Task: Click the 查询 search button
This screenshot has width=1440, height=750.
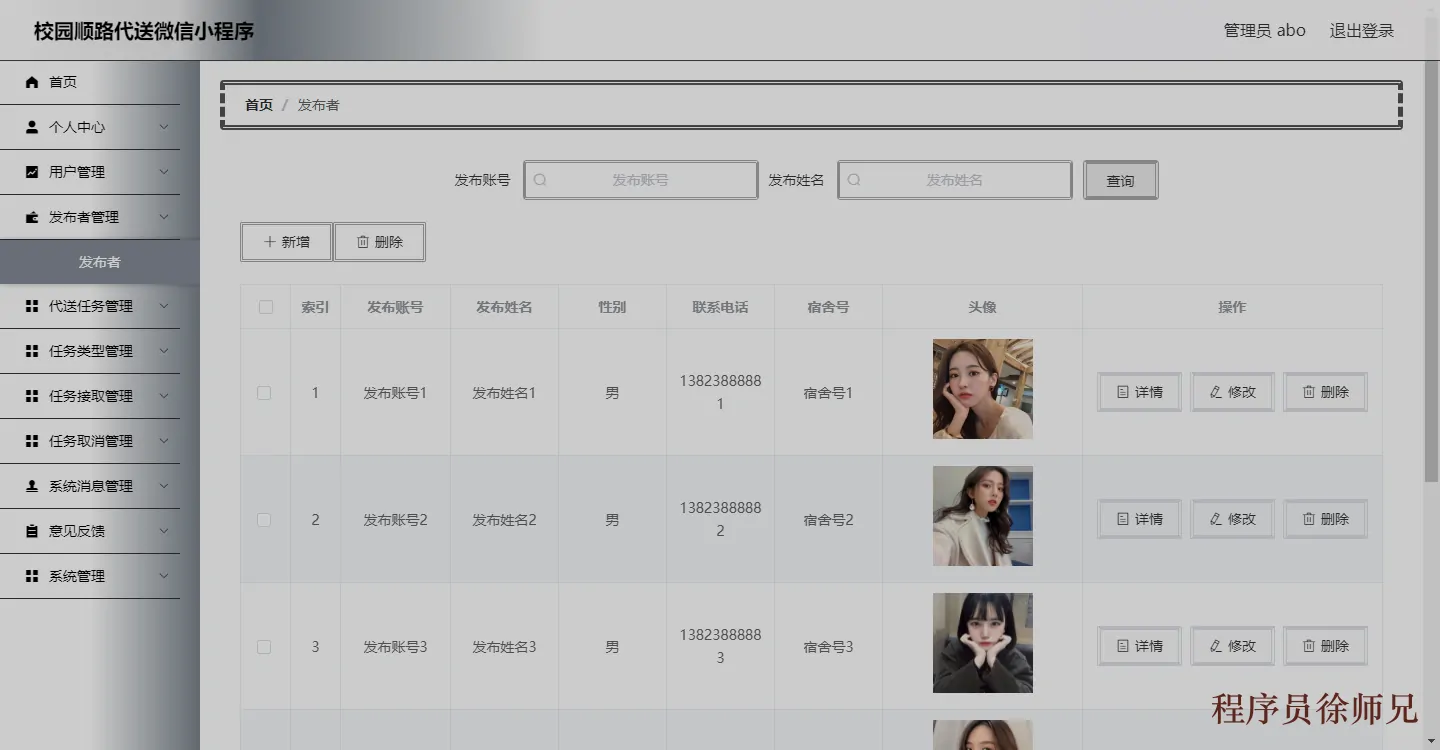Action: coord(1120,180)
